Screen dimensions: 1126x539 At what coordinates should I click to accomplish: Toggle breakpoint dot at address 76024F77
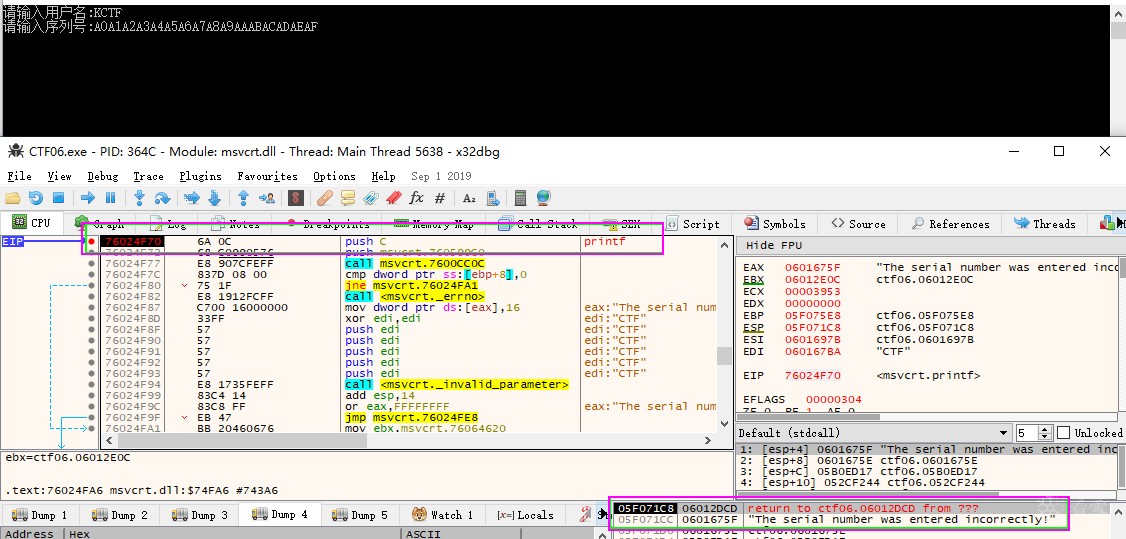click(x=91, y=263)
